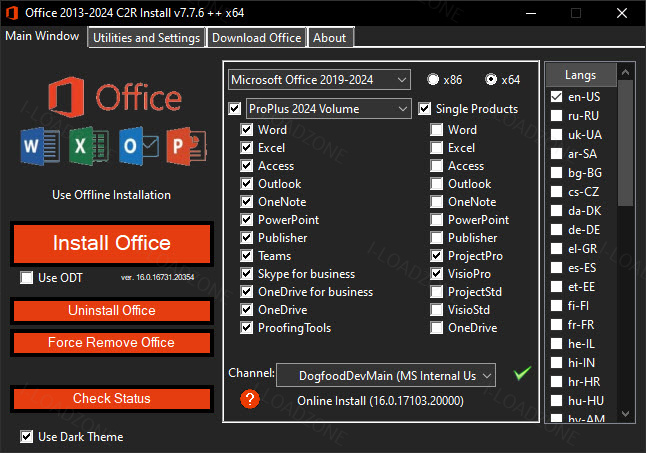Viewport: 646px width, 453px height.
Task: Click the PowerPoint app icon under Office logo
Action: click(186, 146)
